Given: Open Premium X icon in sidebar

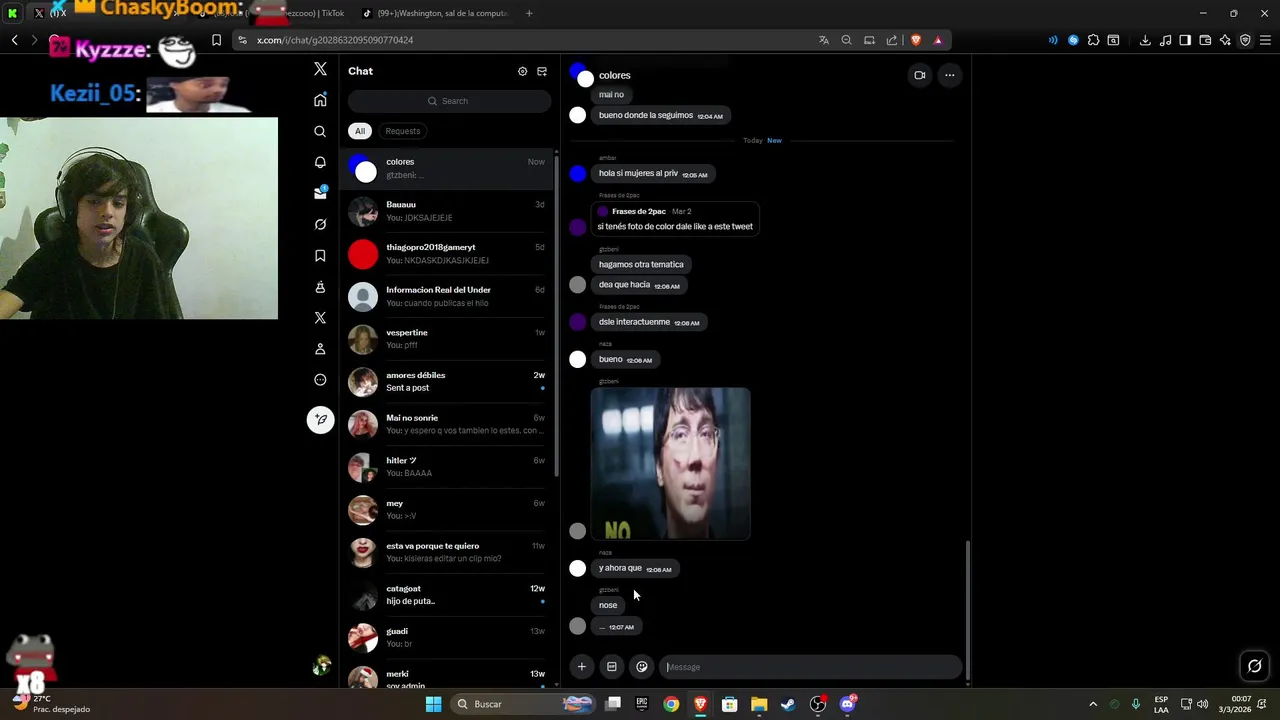Looking at the screenshot, I should tap(320, 318).
